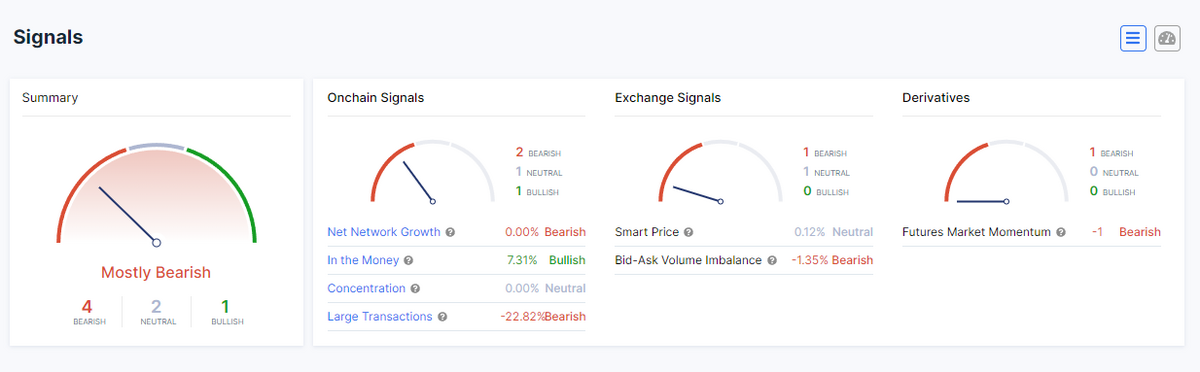Open the Concentration signal link
Image resolution: width=1200 pixels, height=372 pixels.
(366, 288)
